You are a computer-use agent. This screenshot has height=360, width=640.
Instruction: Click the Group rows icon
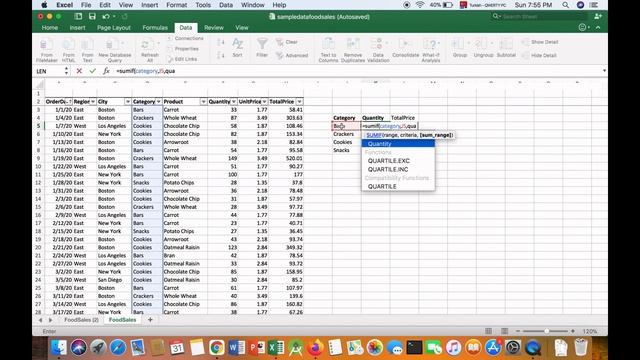click(x=459, y=44)
